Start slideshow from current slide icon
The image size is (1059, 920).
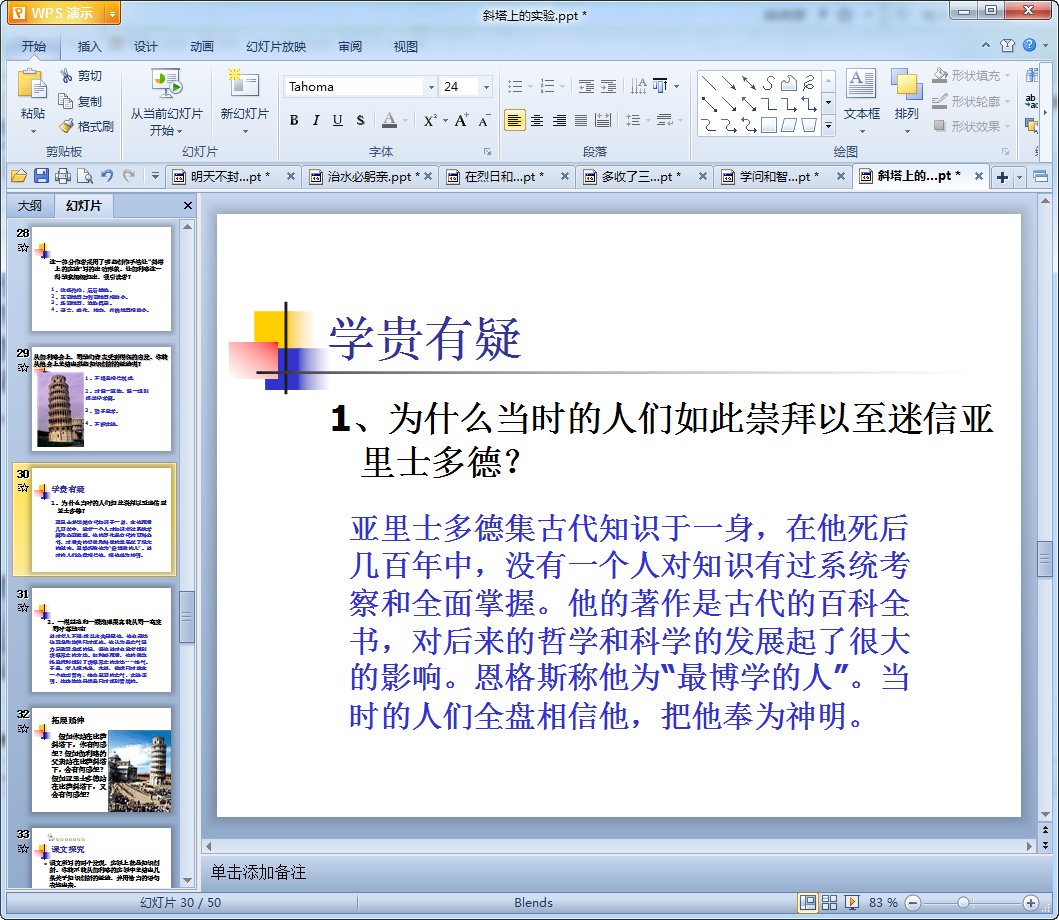[166, 85]
